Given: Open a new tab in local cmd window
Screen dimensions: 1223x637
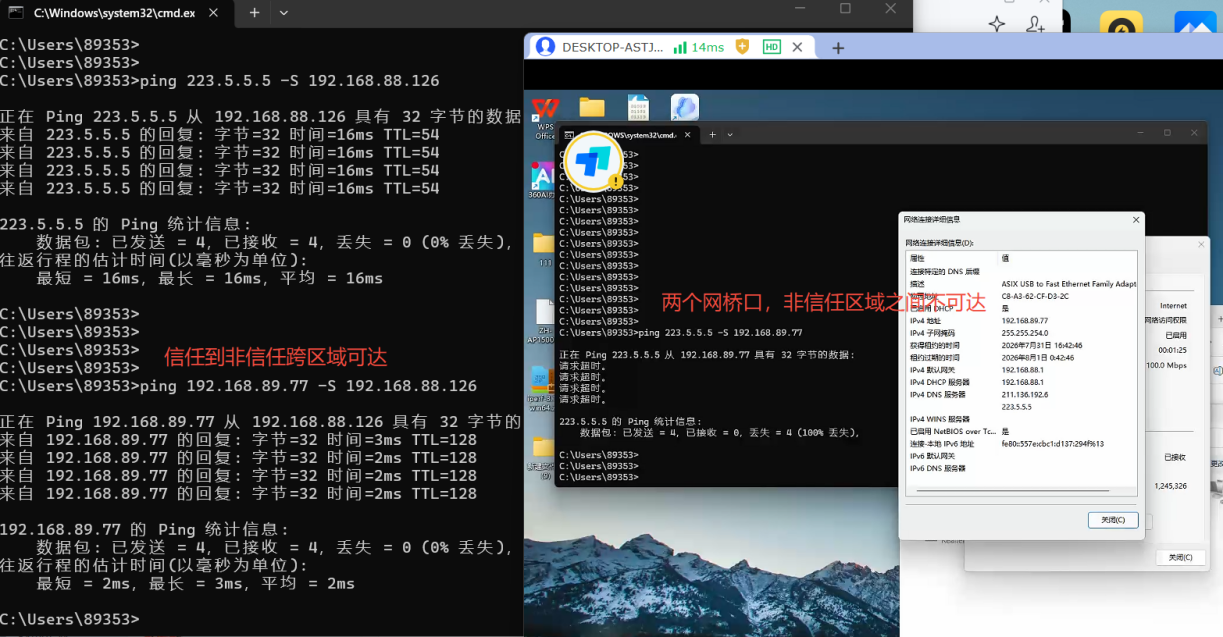Looking at the screenshot, I should (x=254, y=13).
